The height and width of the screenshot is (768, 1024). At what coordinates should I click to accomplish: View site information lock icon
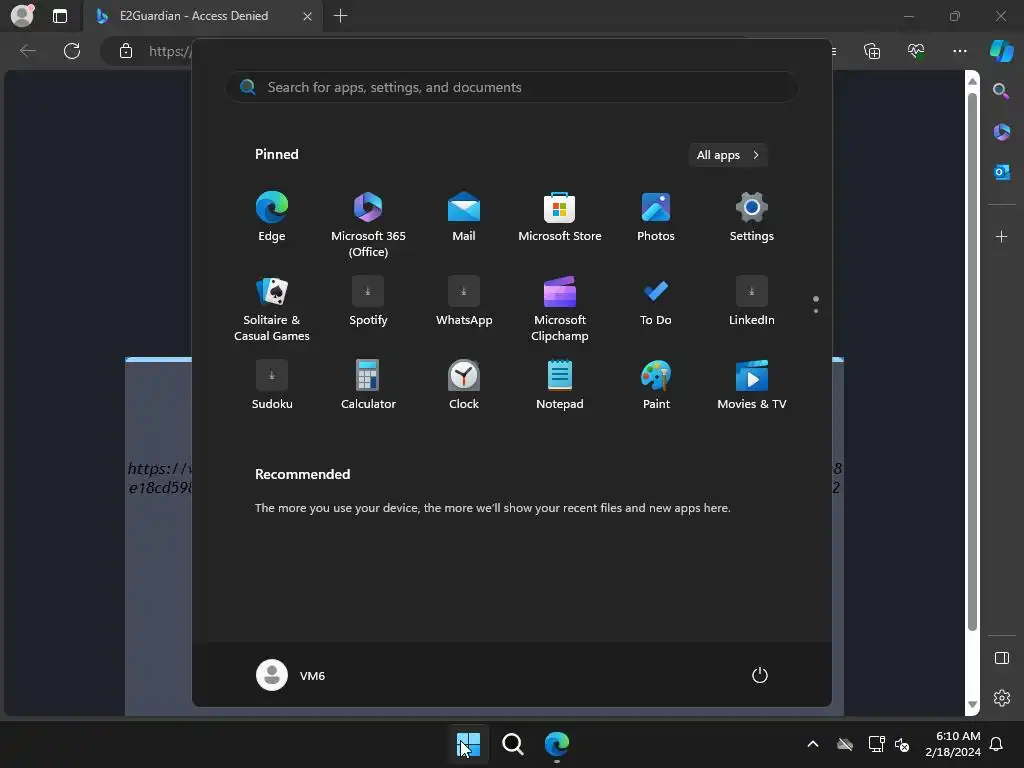pyautogui.click(x=125, y=51)
